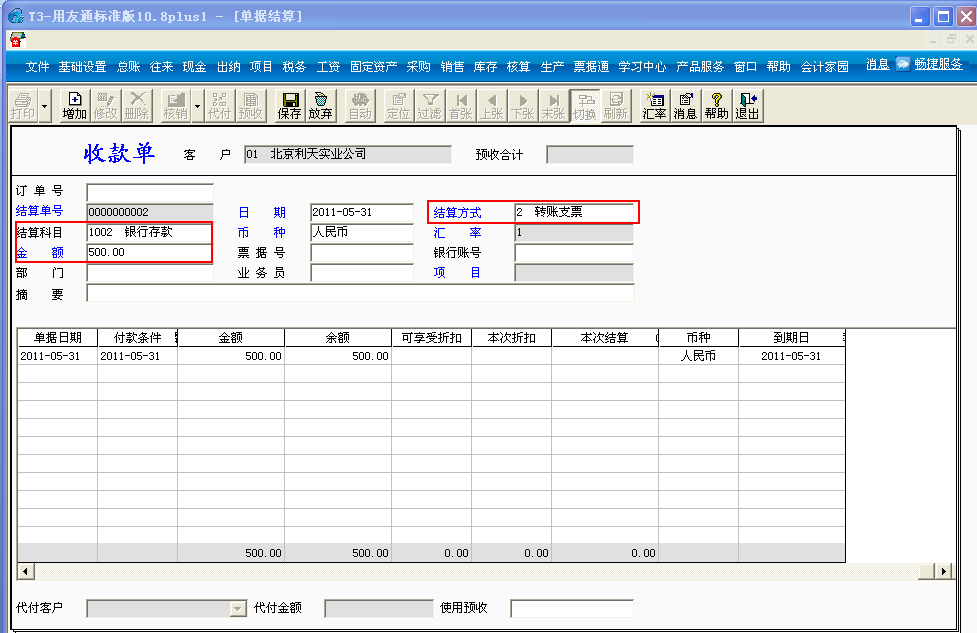Click the 退出 (Exit) toolbar icon

(x=747, y=106)
